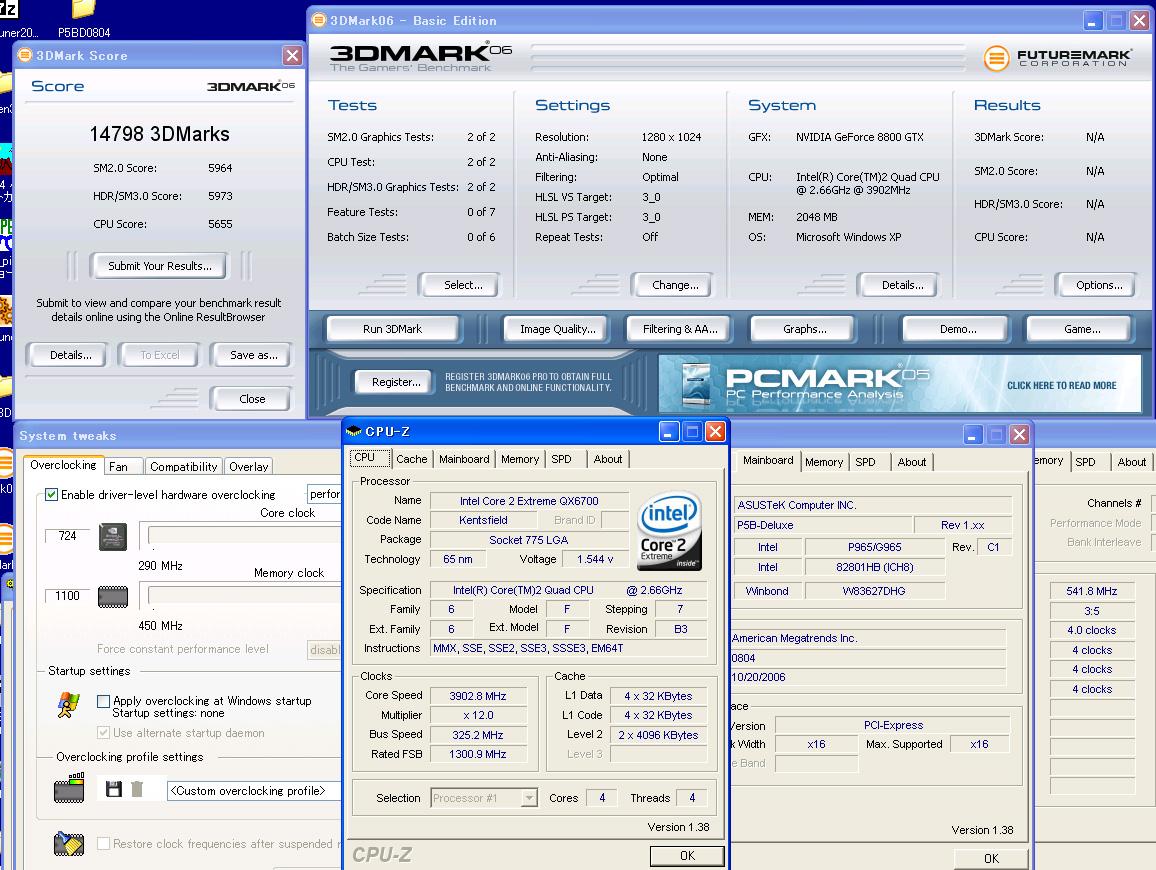This screenshot has width=1156, height=870.
Task: Click Close button in 3DMark Score window
Action: (x=251, y=398)
